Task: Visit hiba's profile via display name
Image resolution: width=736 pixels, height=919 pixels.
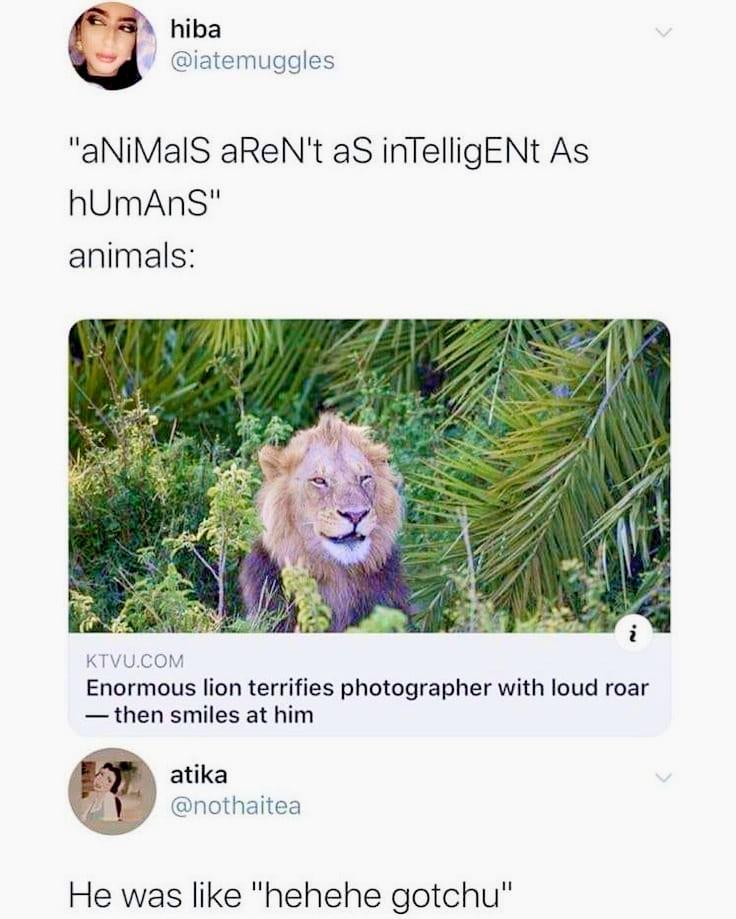Action: pyautogui.click(x=195, y=31)
